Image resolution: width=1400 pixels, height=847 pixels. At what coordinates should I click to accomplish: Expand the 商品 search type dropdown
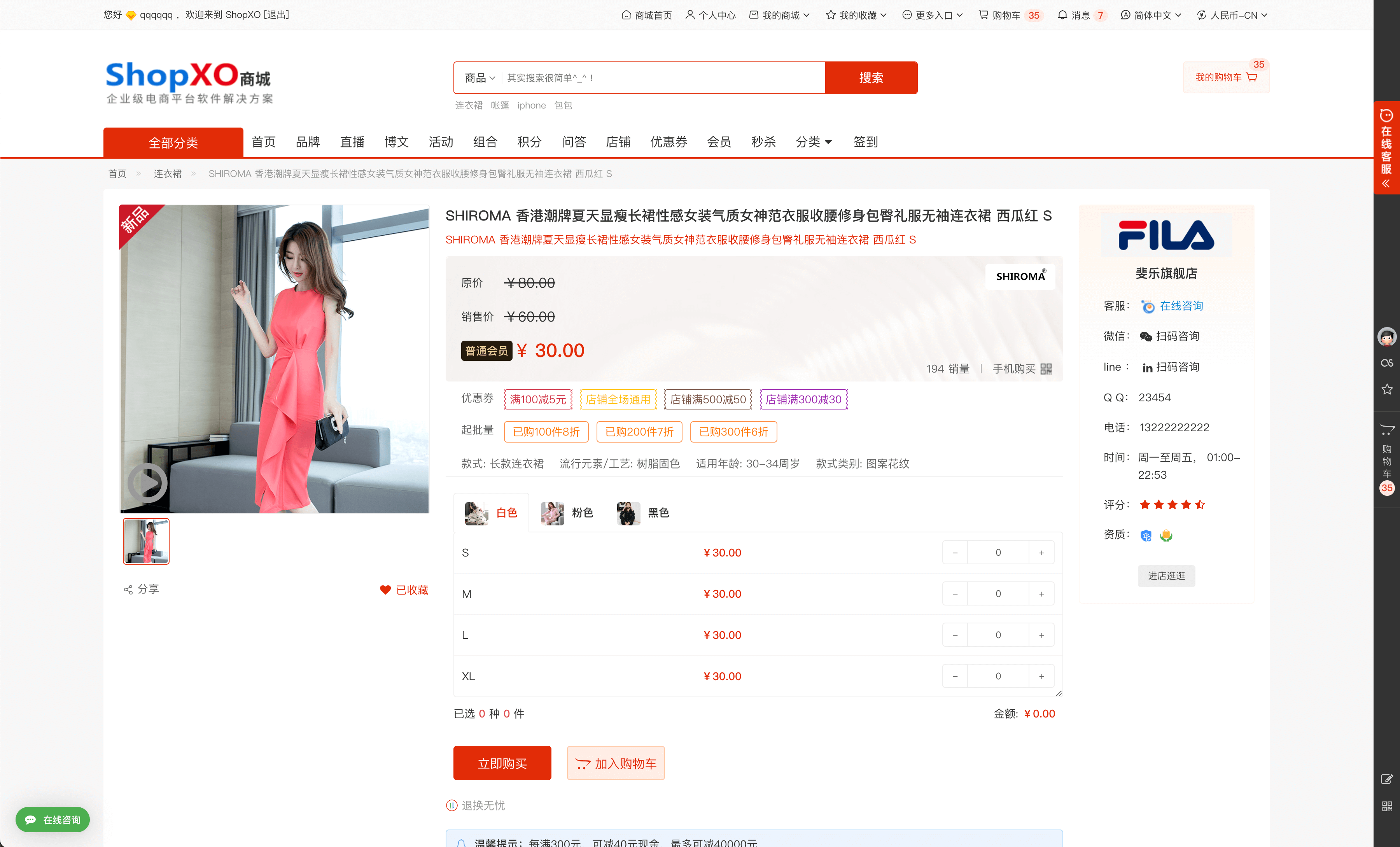tap(479, 78)
